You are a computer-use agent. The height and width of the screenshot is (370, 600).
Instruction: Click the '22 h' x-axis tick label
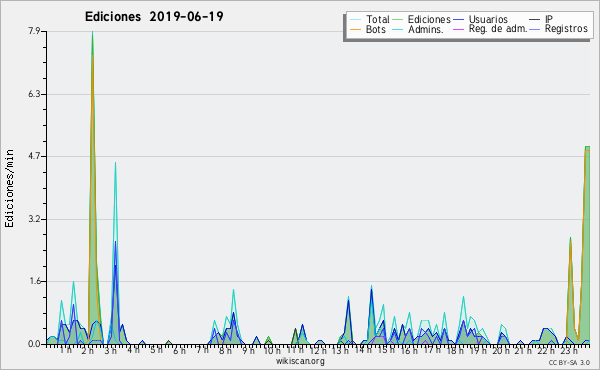[546, 350]
